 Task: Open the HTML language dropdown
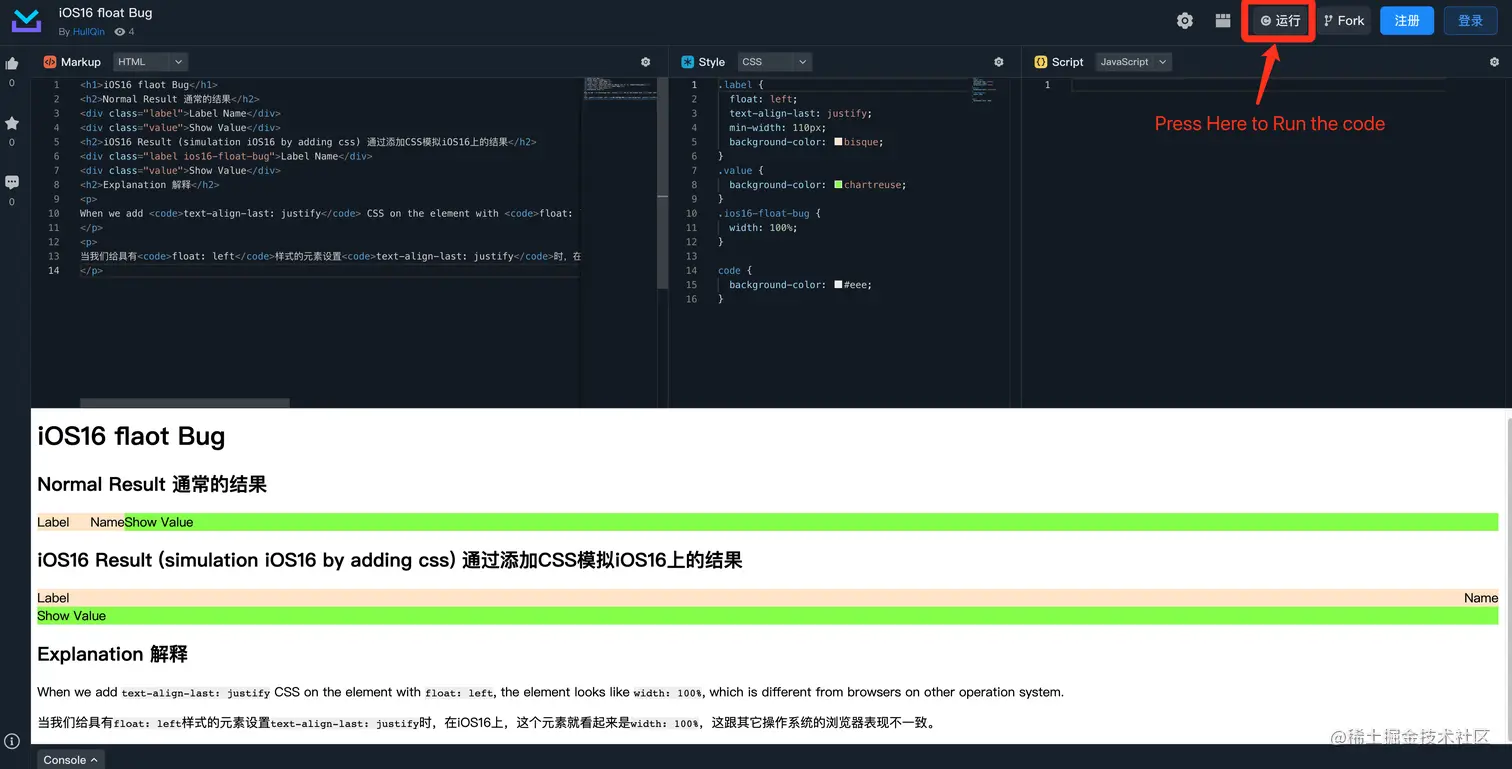pyautogui.click(x=150, y=62)
